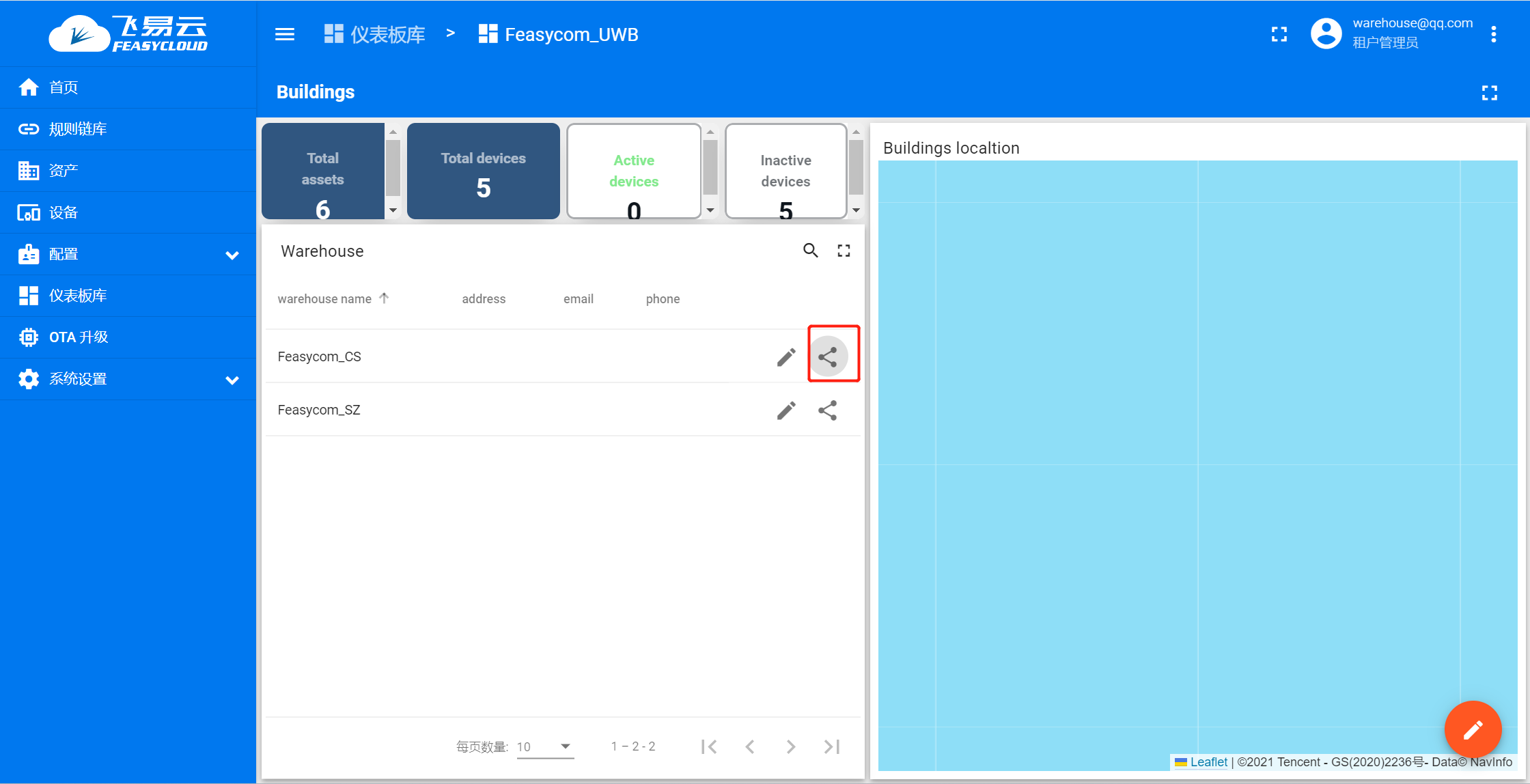Expand the 系统设置 sidebar submenu
This screenshot has height=784, width=1530.
pos(232,380)
